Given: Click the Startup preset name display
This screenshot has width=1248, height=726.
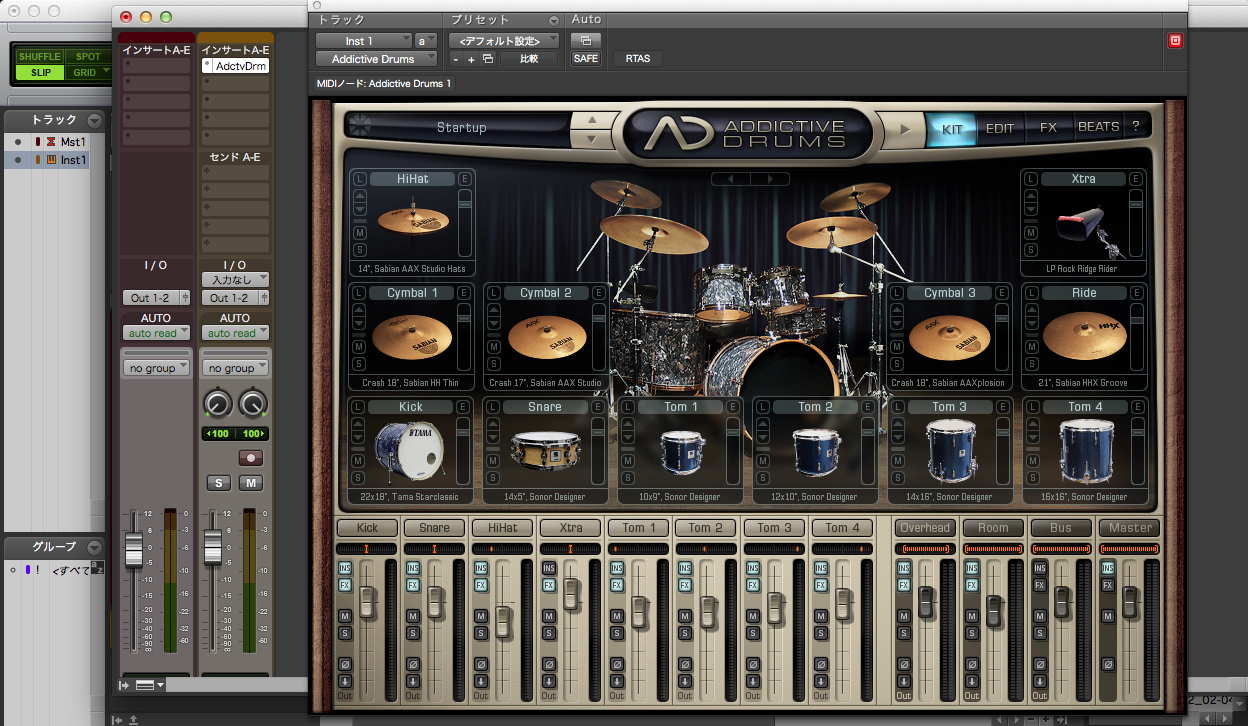Looking at the screenshot, I should (462, 128).
